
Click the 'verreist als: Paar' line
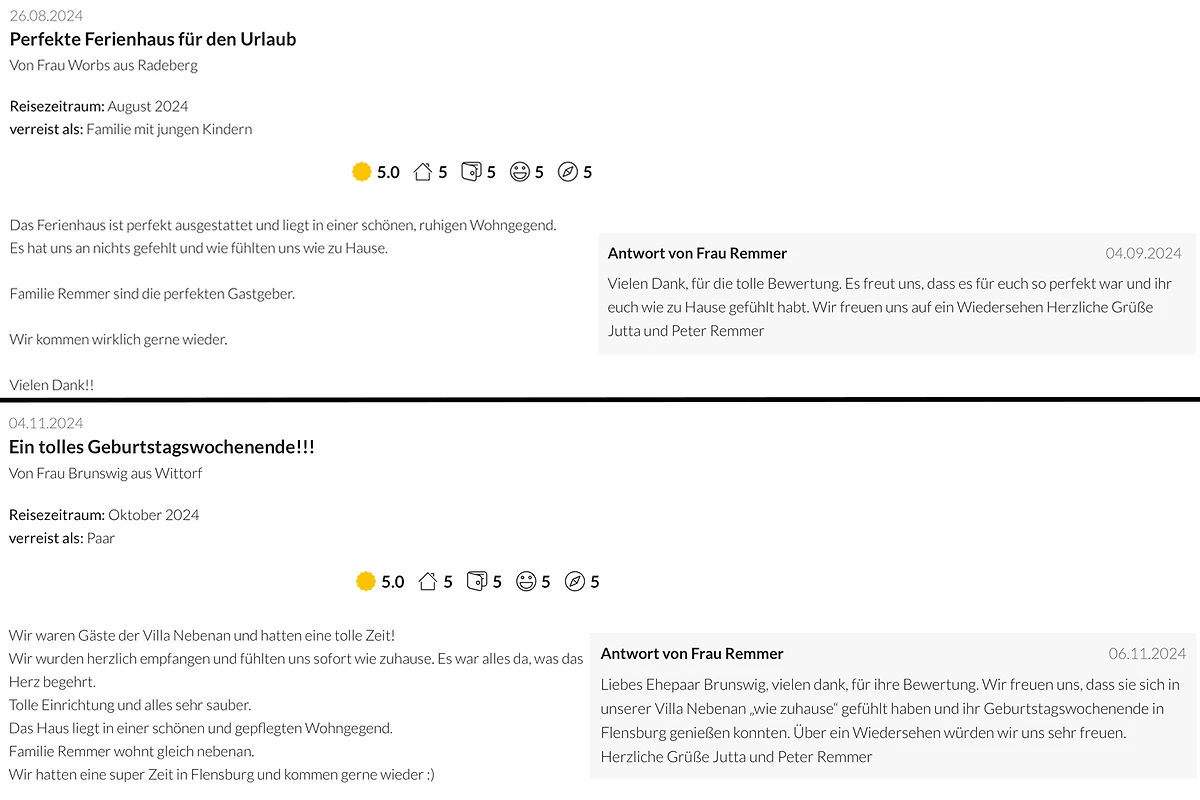pos(62,538)
